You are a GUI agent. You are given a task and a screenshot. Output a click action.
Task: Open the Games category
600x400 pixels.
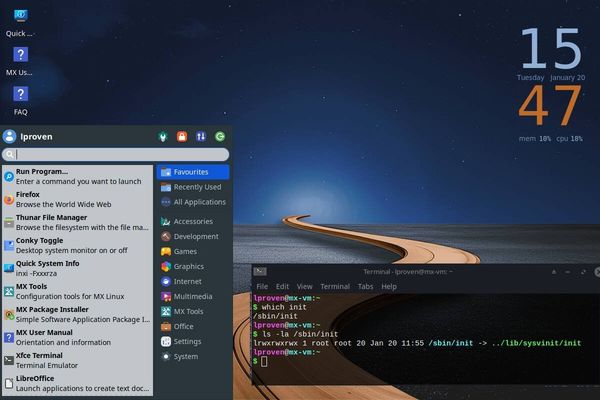pos(193,251)
